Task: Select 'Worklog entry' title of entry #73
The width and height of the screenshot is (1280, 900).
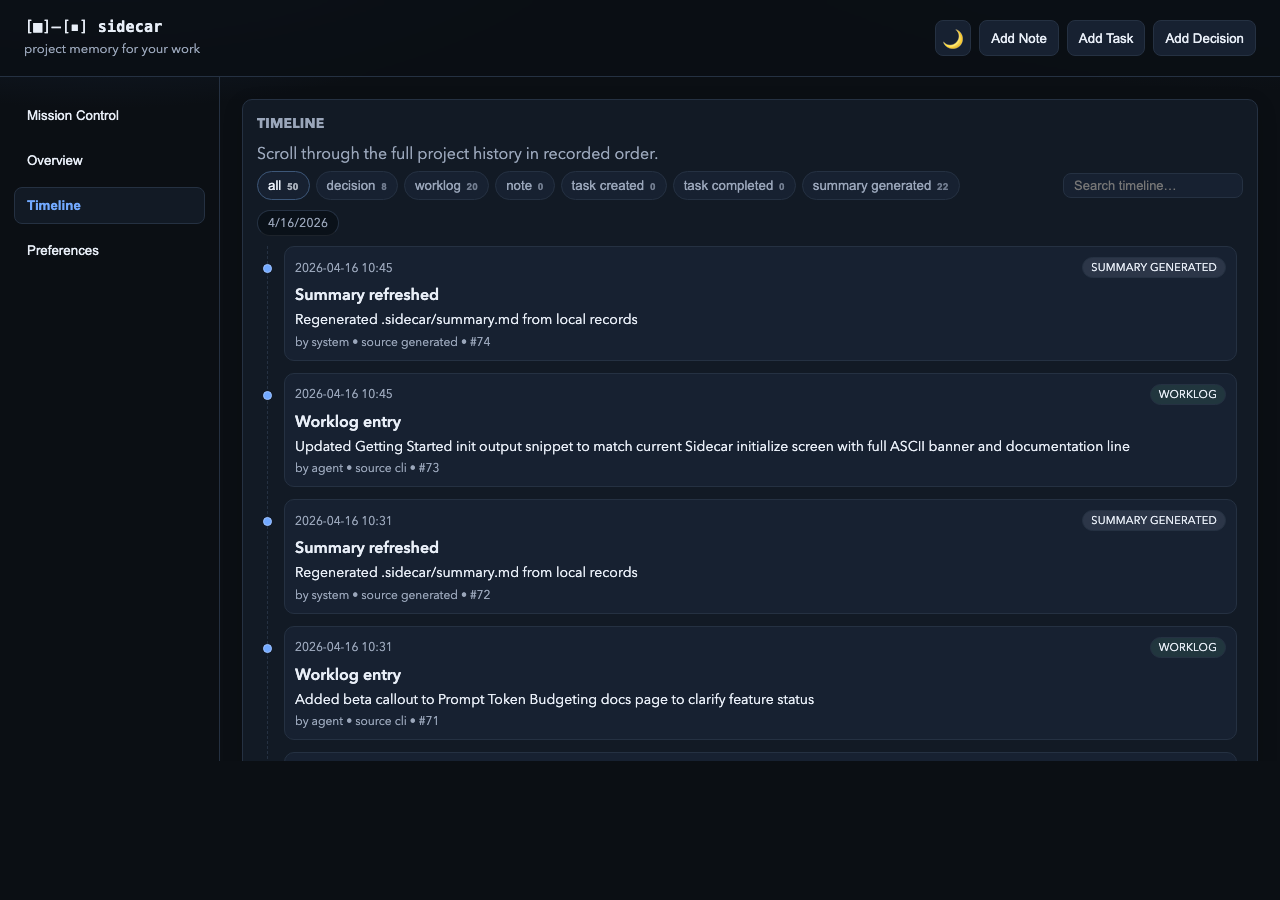Action: [x=348, y=422]
